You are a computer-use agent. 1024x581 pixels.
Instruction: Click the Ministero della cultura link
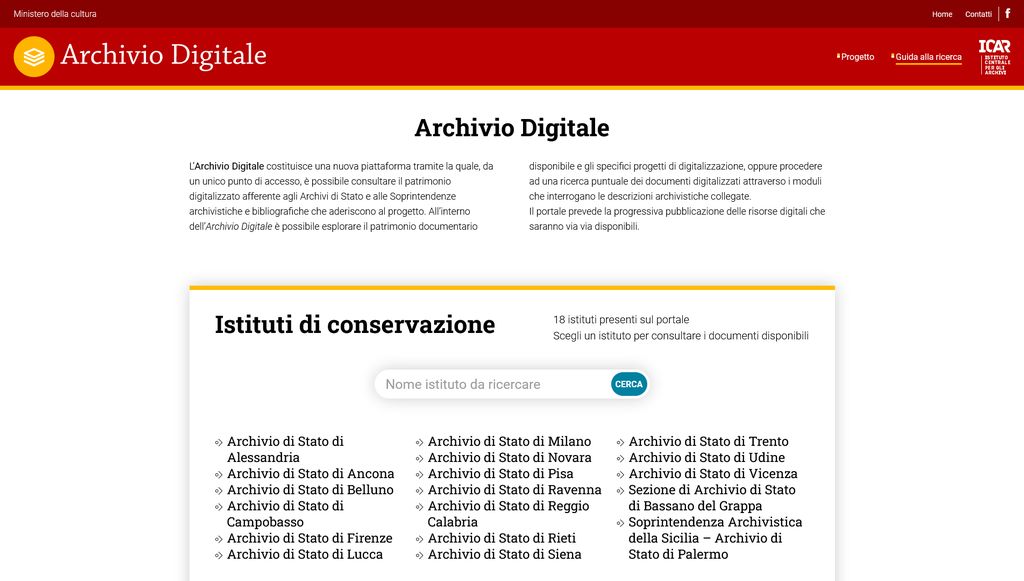(x=55, y=14)
